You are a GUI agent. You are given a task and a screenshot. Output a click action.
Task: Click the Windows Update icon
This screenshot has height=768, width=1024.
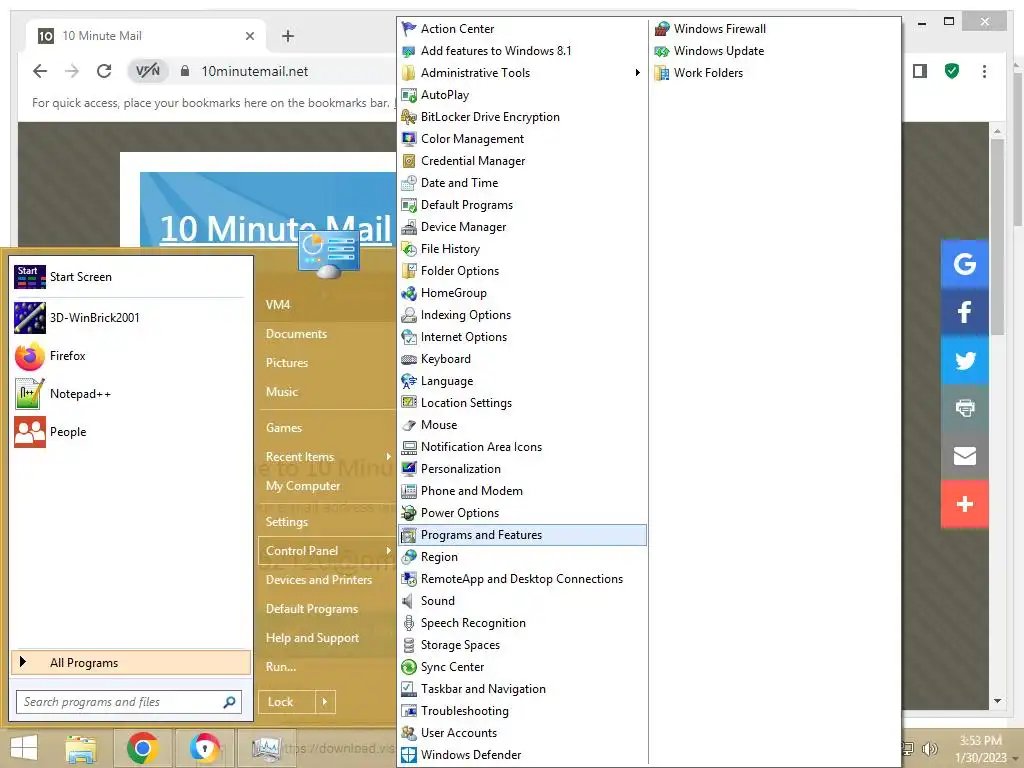click(x=662, y=51)
